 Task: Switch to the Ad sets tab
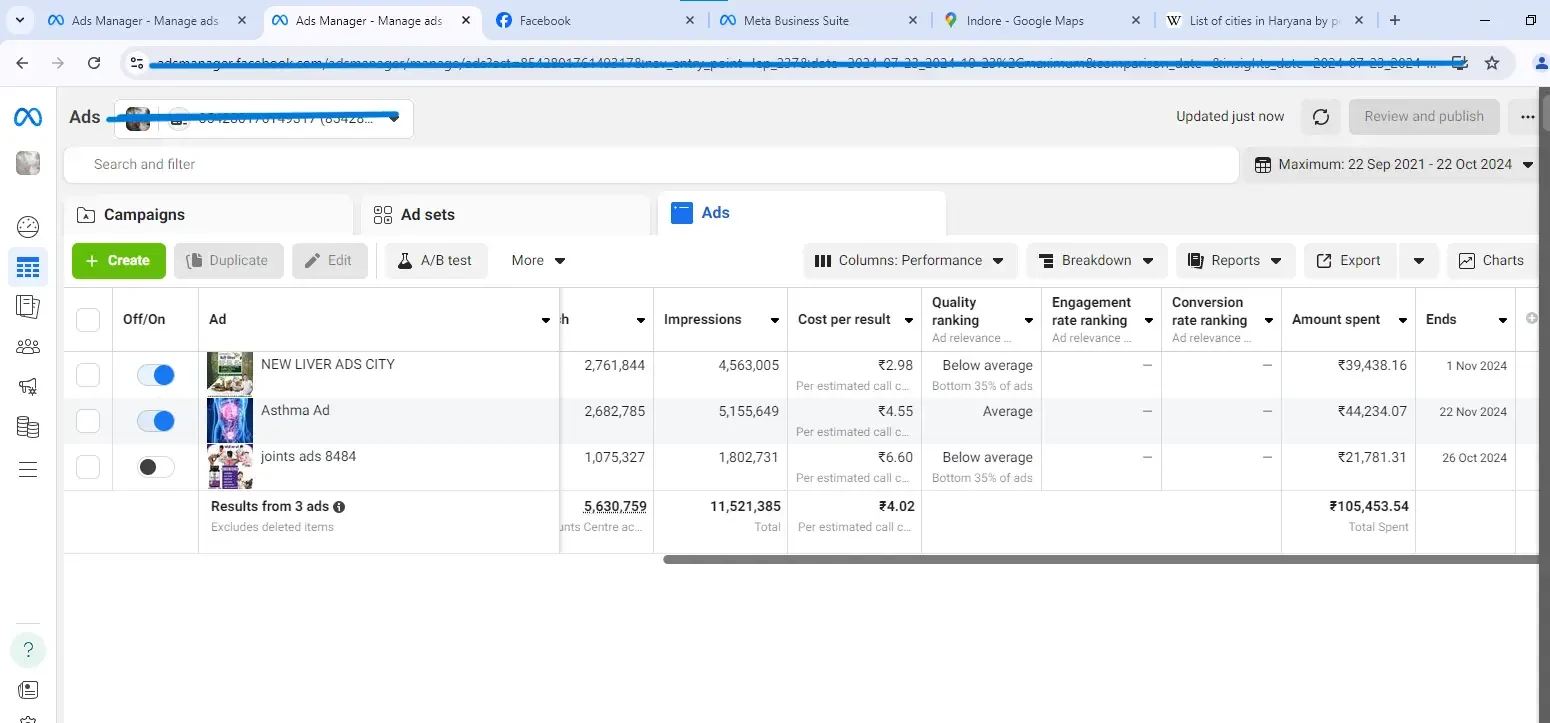point(428,215)
